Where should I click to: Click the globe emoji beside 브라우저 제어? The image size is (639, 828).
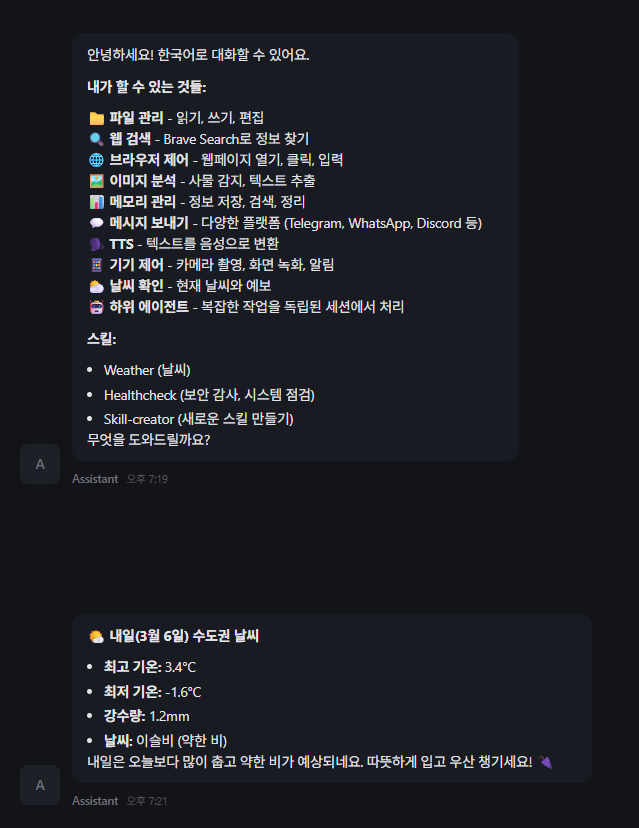pos(96,160)
